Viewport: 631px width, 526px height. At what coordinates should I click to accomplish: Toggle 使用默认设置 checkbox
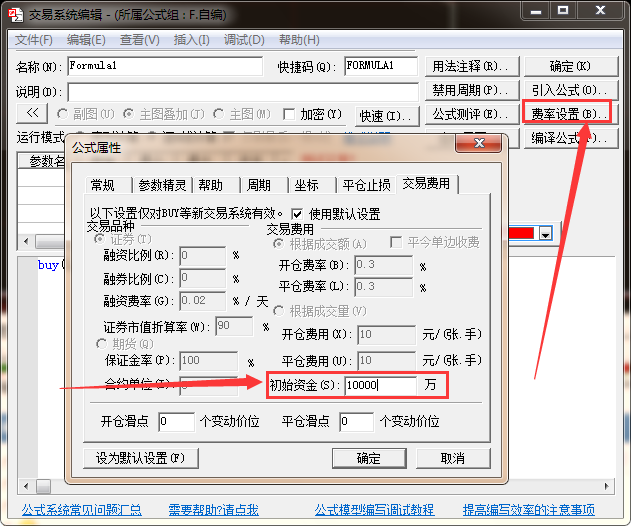pos(298,214)
